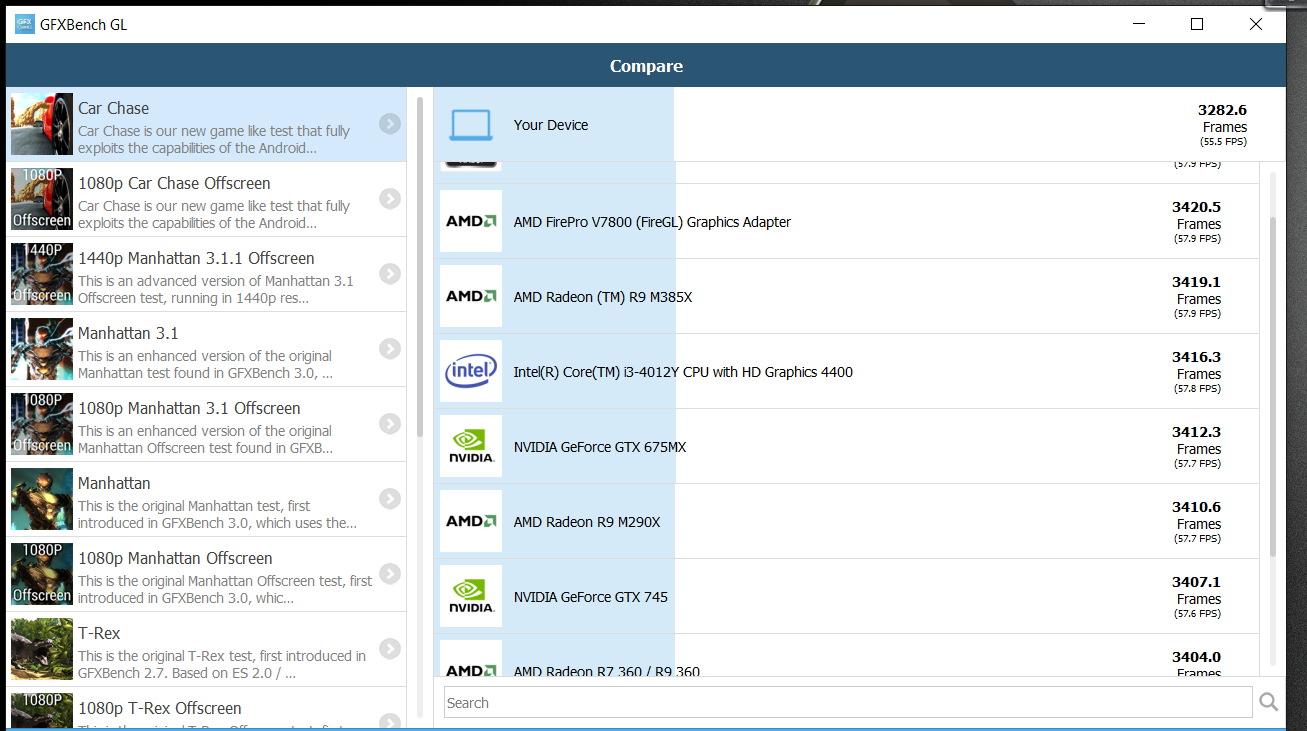This screenshot has height=731, width=1307.
Task: Click the laptop icon for Your Device
Action: click(x=471, y=125)
